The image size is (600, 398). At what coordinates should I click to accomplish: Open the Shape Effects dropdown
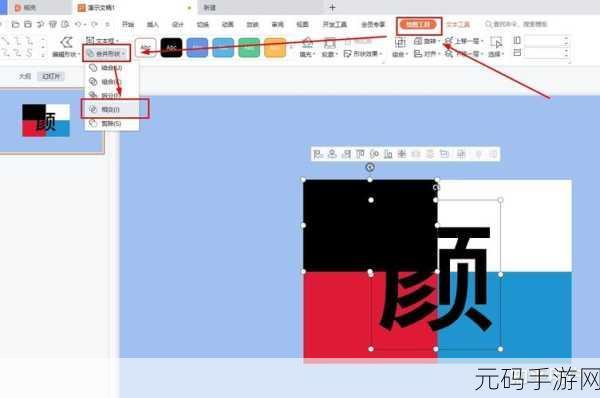[x=363, y=54]
